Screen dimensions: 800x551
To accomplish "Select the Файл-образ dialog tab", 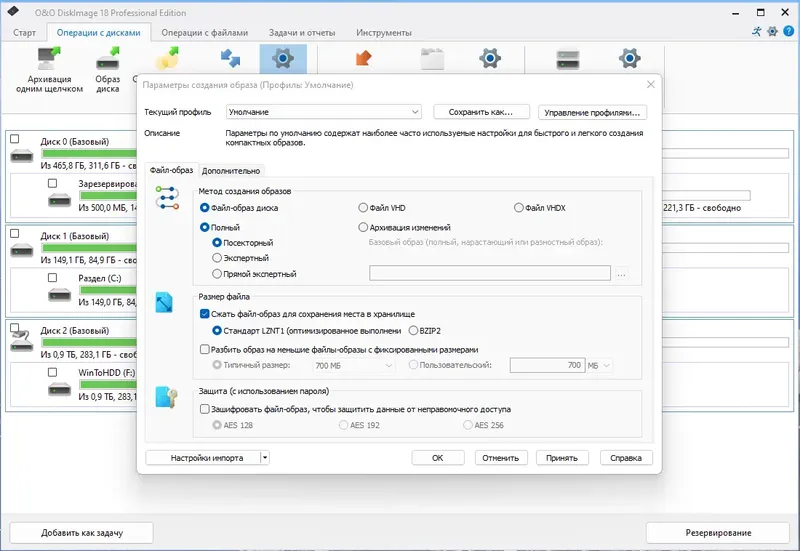I will coord(171,170).
